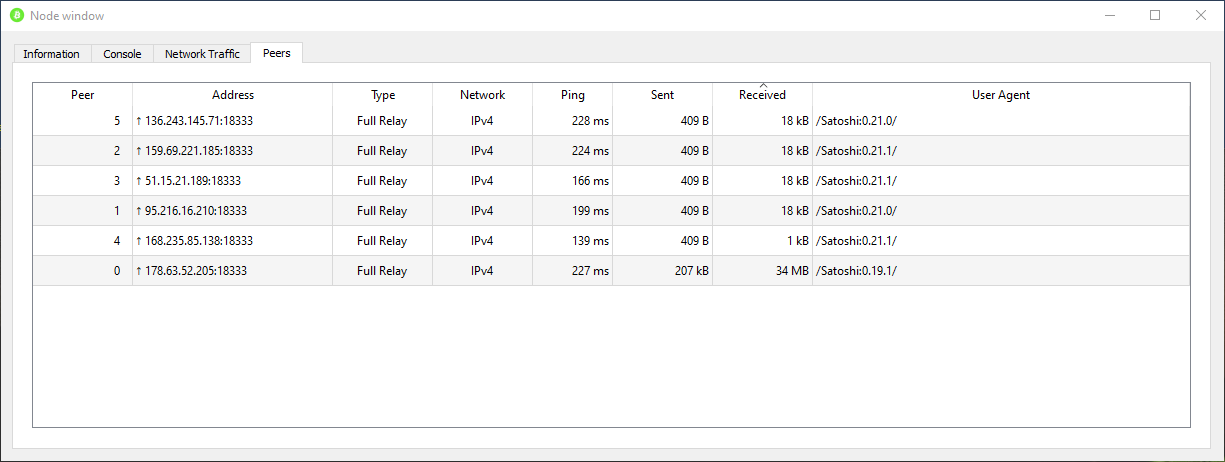Click outbound arrow icon for 136.243.145.71
1225x462 pixels.
tap(139, 121)
